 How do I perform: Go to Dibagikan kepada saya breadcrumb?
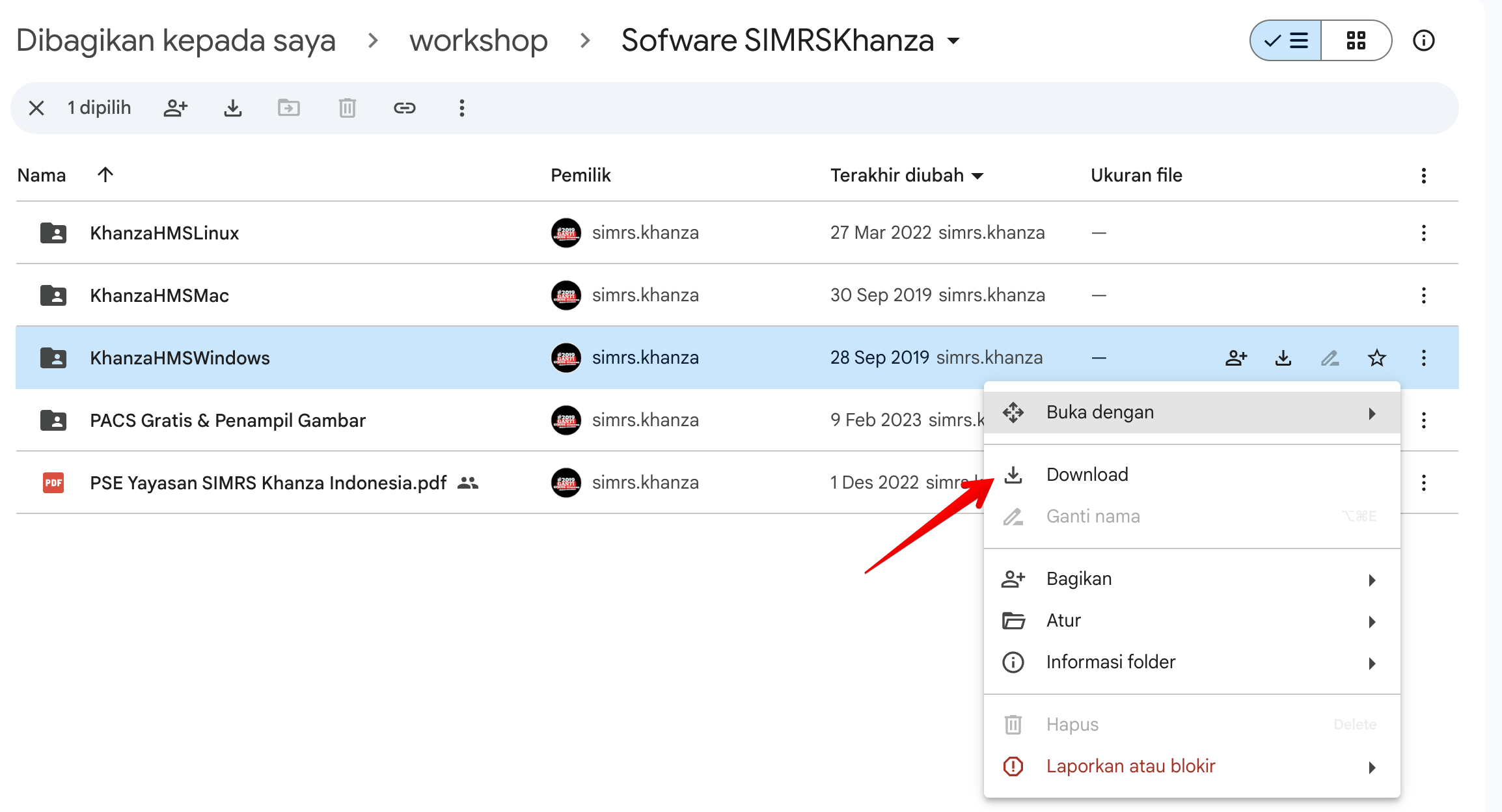coord(176,40)
